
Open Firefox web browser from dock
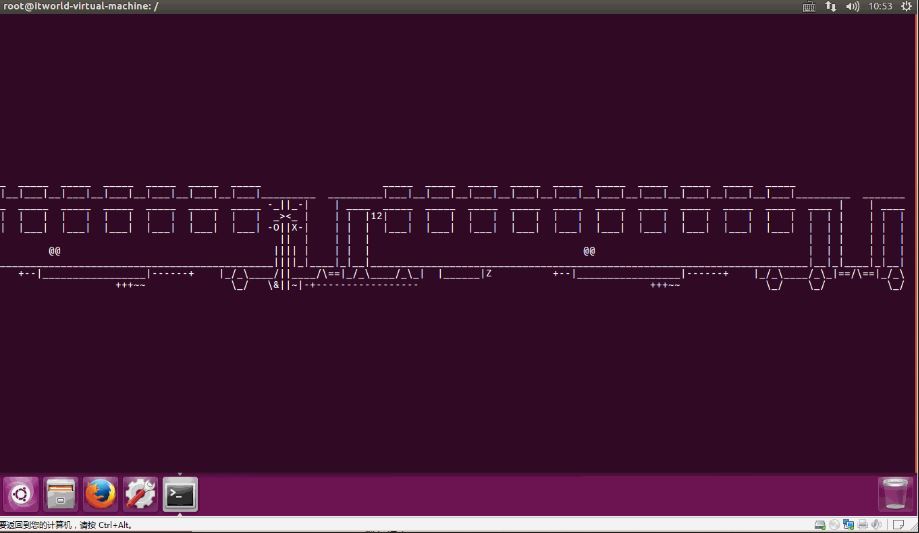(101, 494)
